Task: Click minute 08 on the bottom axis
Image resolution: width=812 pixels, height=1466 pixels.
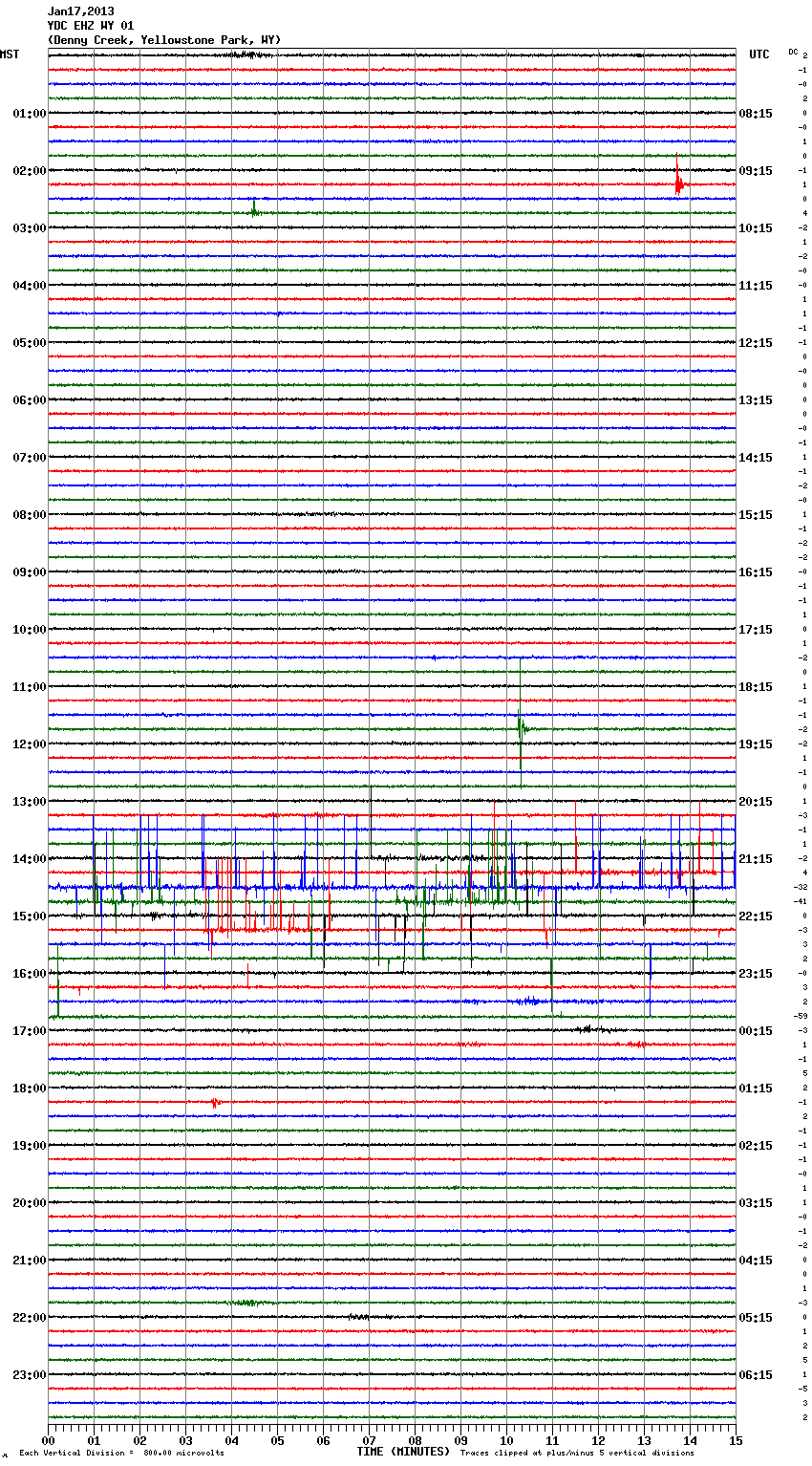Action: pyautogui.click(x=415, y=1440)
